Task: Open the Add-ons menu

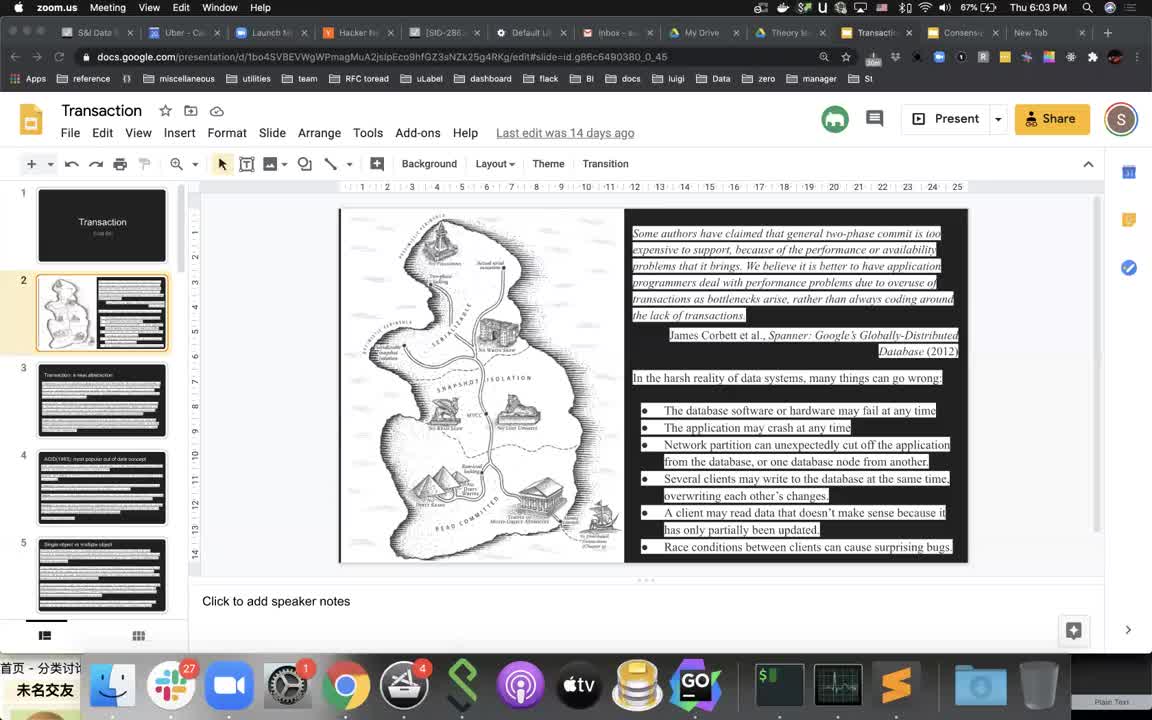Action: click(x=418, y=133)
